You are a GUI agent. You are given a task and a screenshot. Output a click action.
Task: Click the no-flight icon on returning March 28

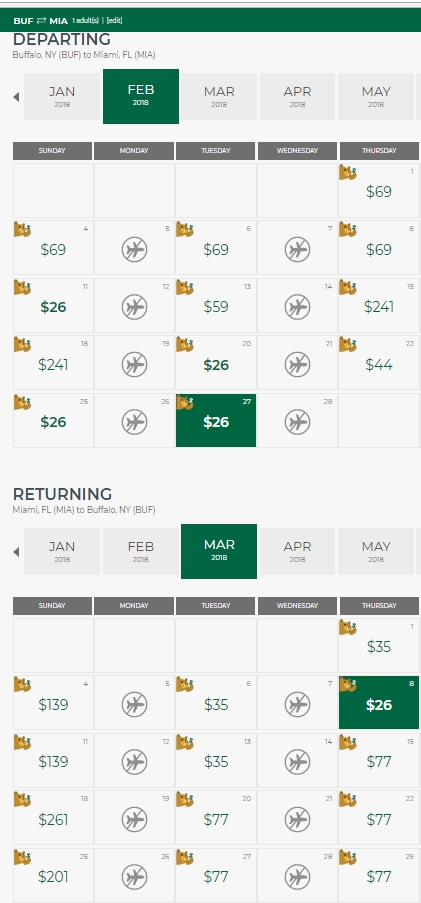coord(297,877)
